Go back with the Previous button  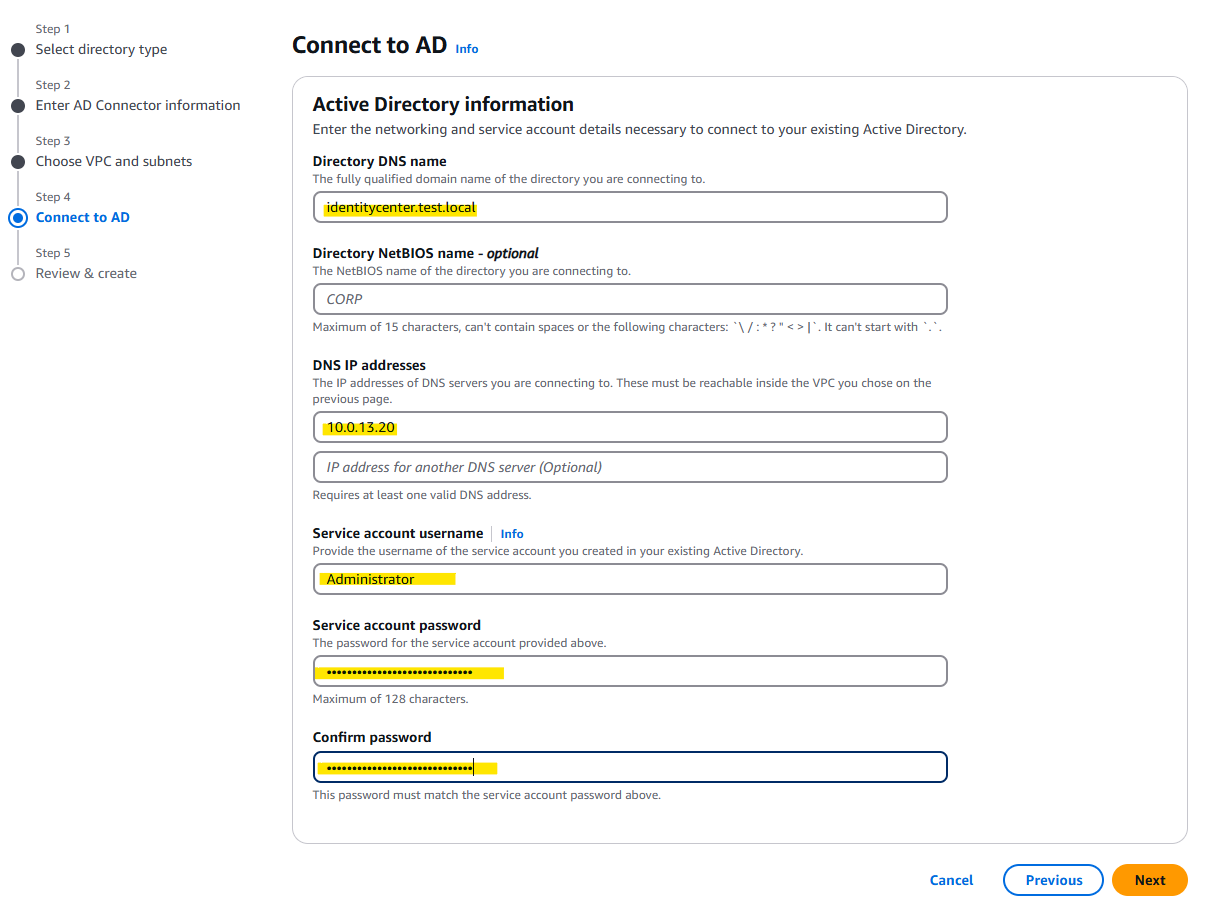pyautogui.click(x=1053, y=880)
